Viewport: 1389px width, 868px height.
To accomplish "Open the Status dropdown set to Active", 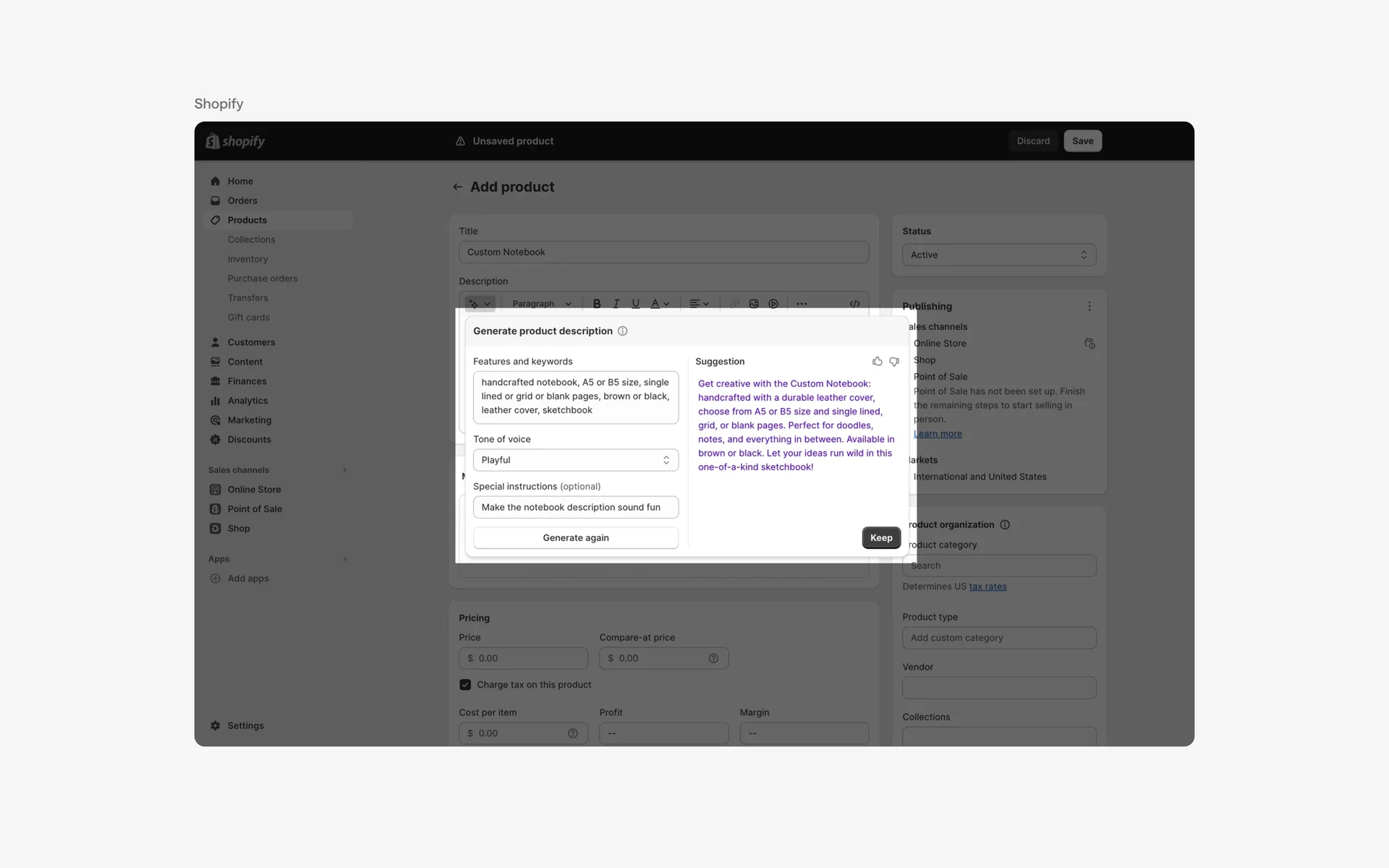I will 999,255.
